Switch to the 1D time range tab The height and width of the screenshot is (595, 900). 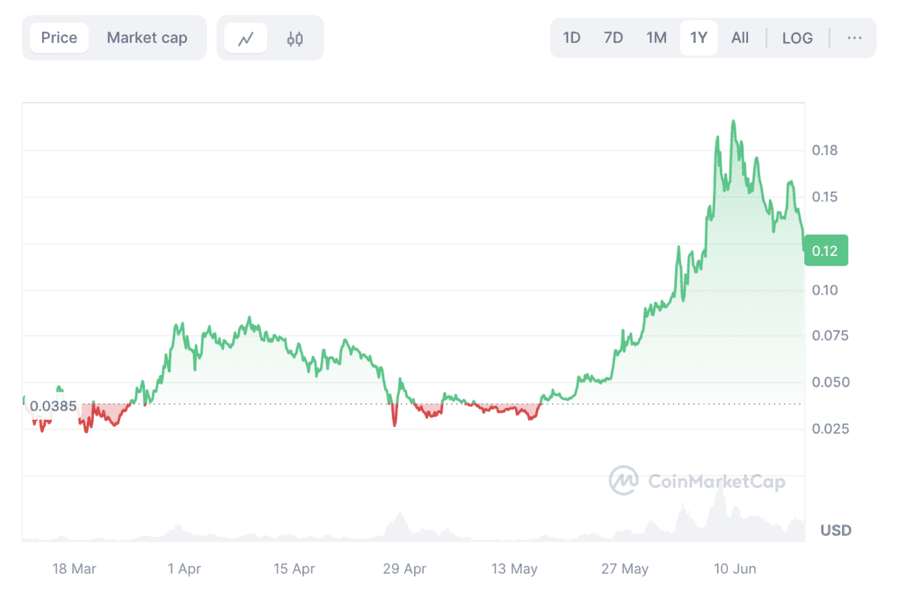pyautogui.click(x=571, y=37)
